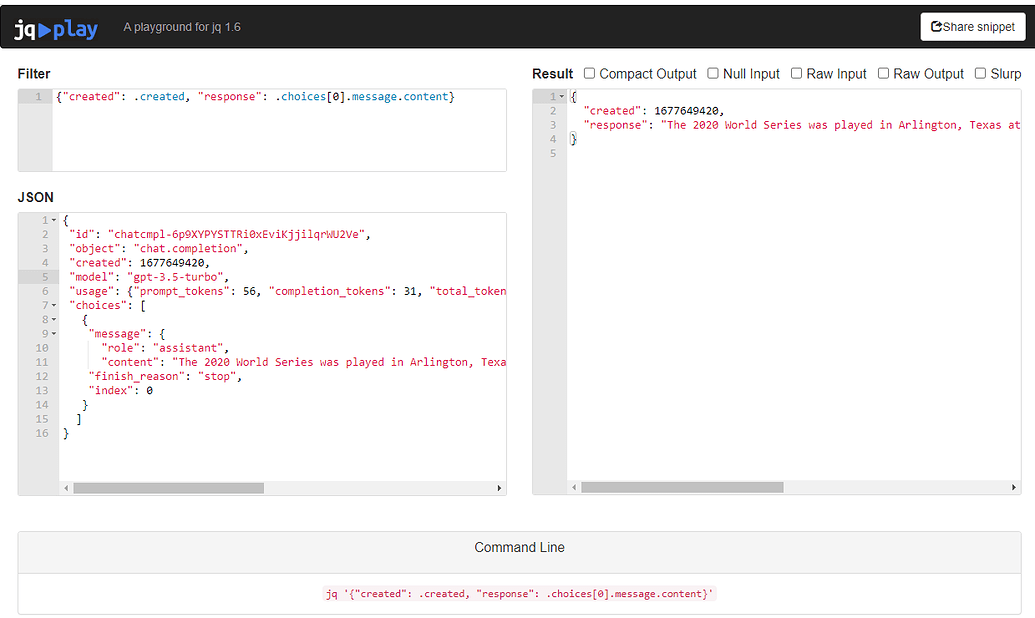Viewport: 1035px width, 618px height.
Task: Click the "content" line in JSON editor
Action: point(304,362)
